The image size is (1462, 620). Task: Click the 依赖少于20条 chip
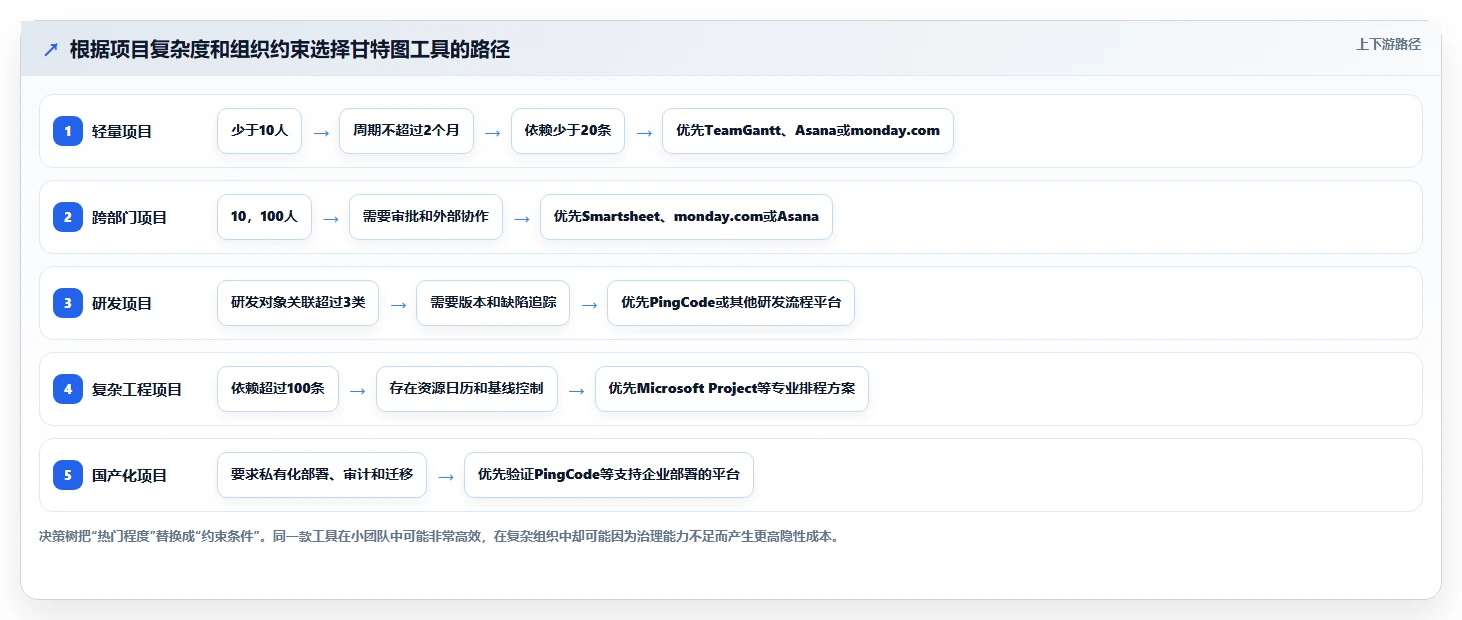click(x=568, y=131)
